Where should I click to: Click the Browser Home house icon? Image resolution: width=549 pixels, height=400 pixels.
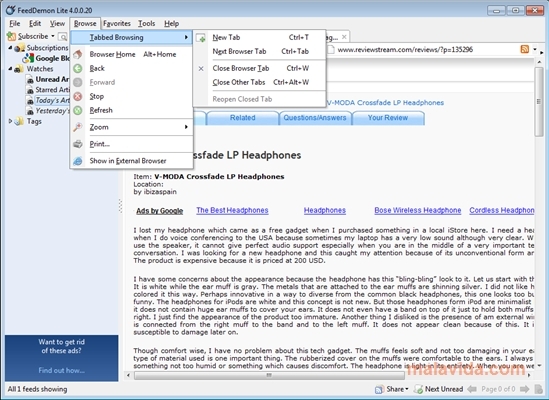pos(78,54)
